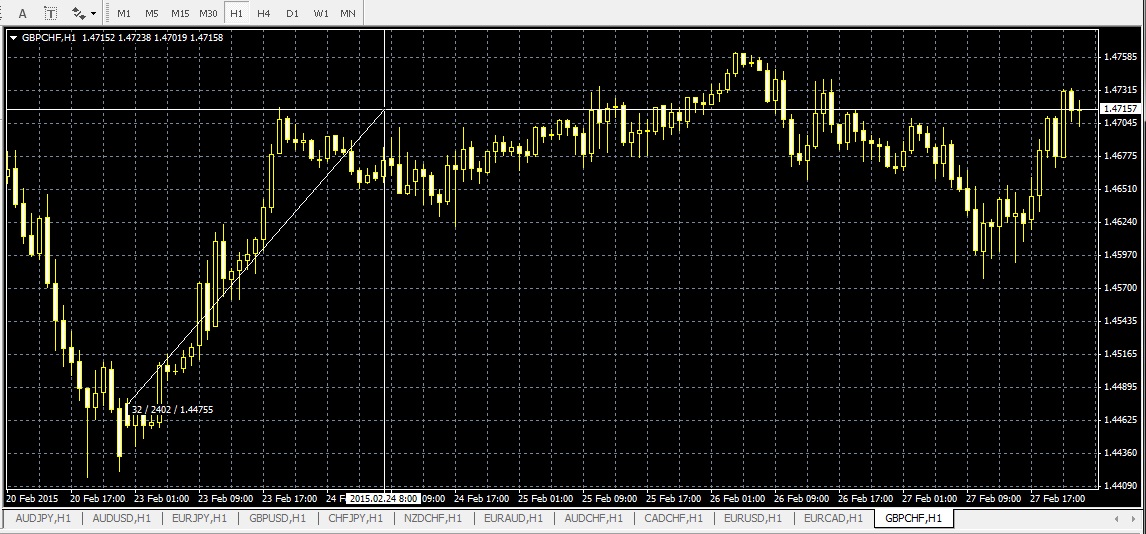
Task: Click the 1.46775 price scale value
Action: tap(1120, 156)
